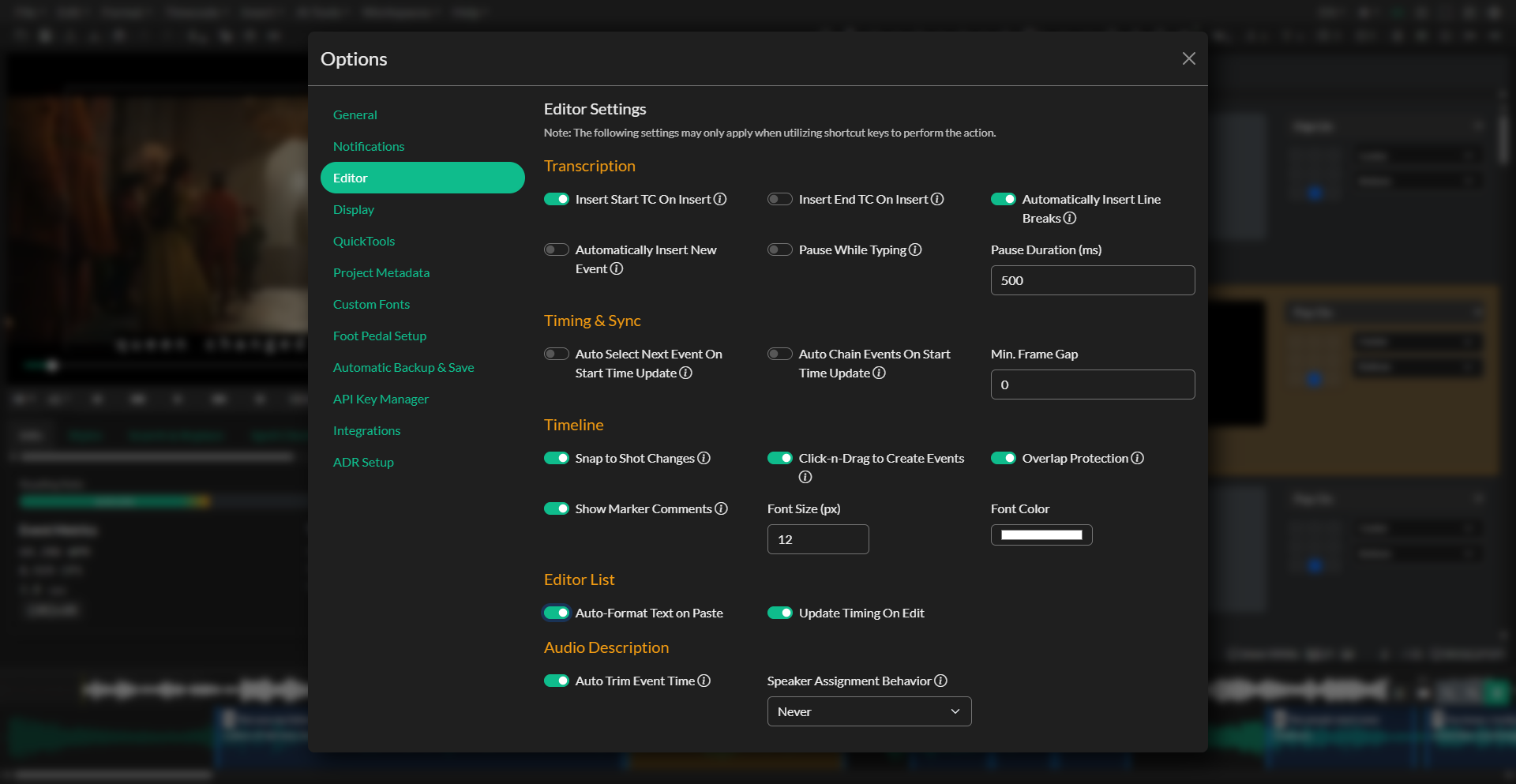The image size is (1516, 784).
Task: Click the Pause Duration input field
Action: (x=1092, y=280)
